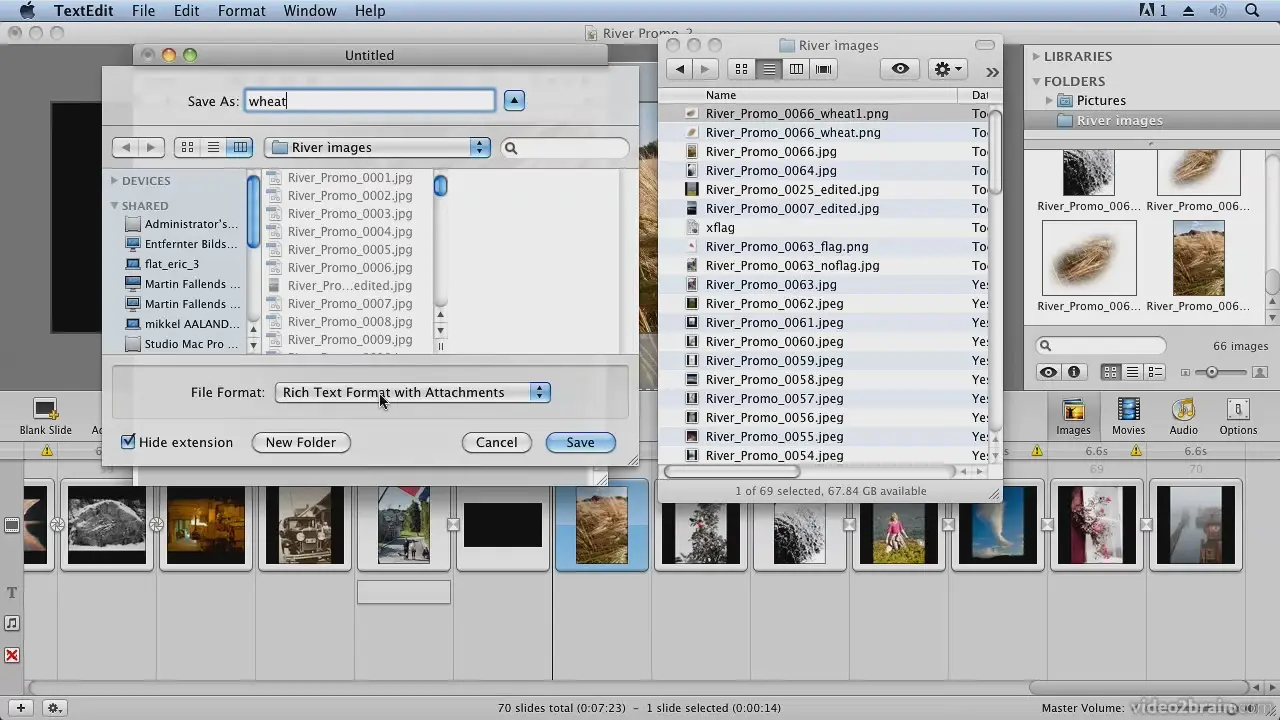Create a New Folder
The image size is (1280, 720).
point(300,442)
